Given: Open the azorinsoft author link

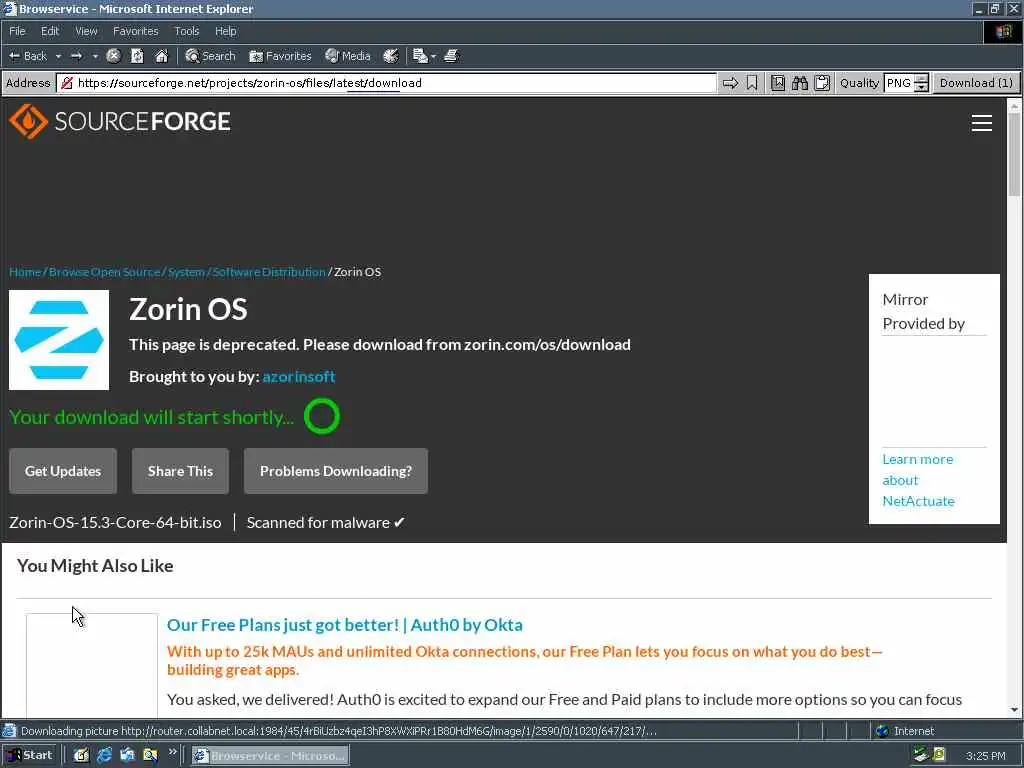Looking at the screenshot, I should pos(298,377).
